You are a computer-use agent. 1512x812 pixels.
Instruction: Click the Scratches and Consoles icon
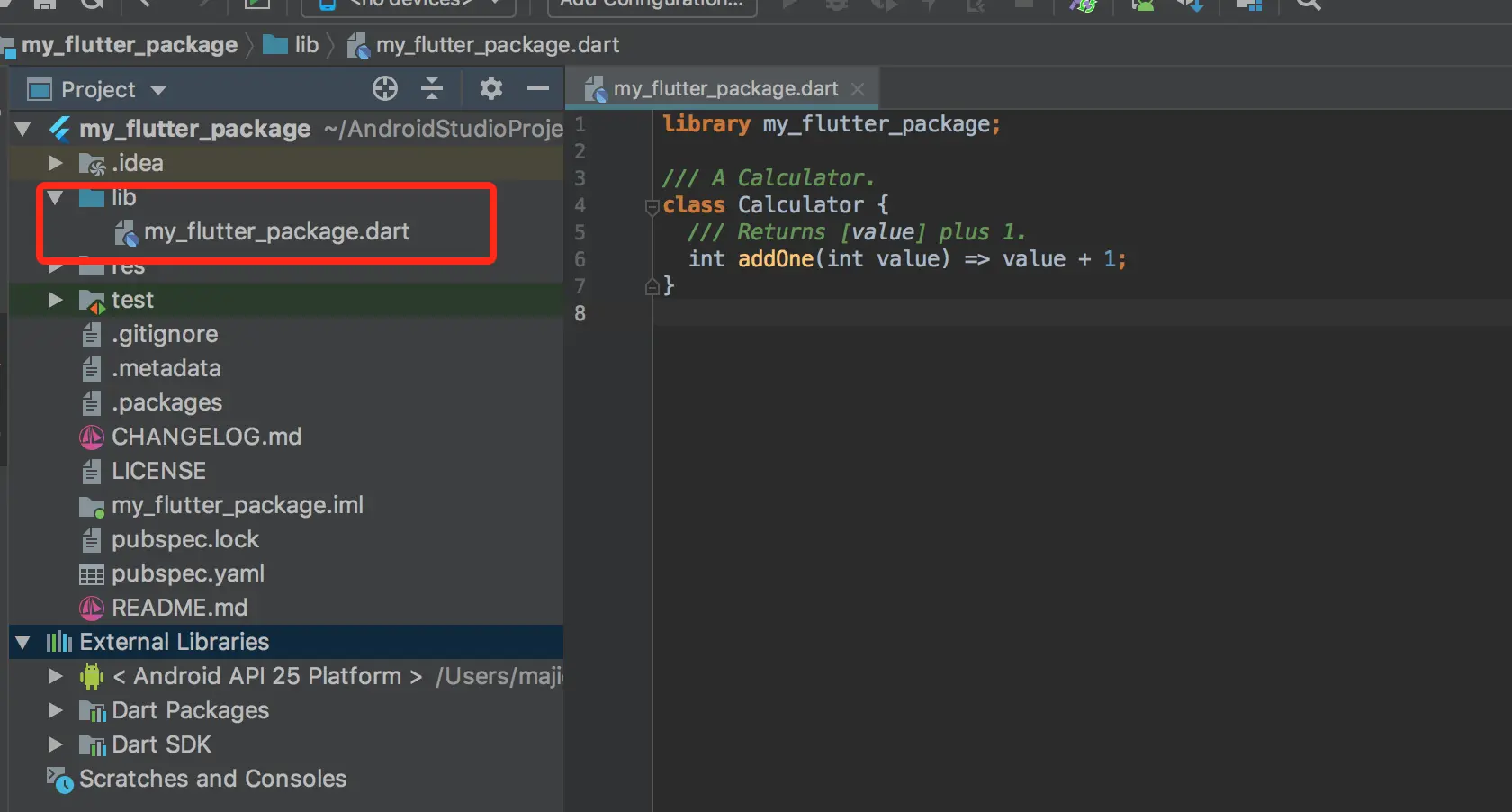[60, 780]
